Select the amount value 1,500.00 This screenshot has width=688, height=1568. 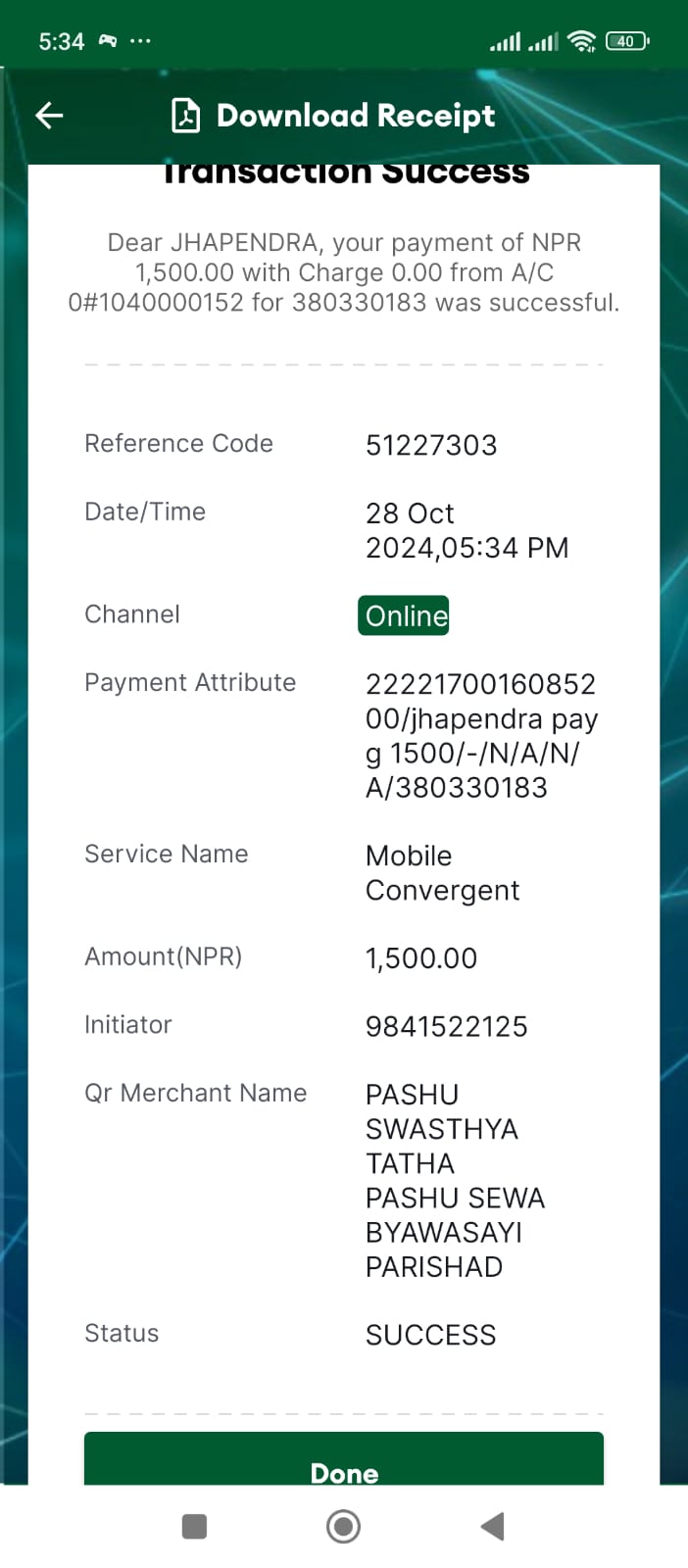coord(421,958)
